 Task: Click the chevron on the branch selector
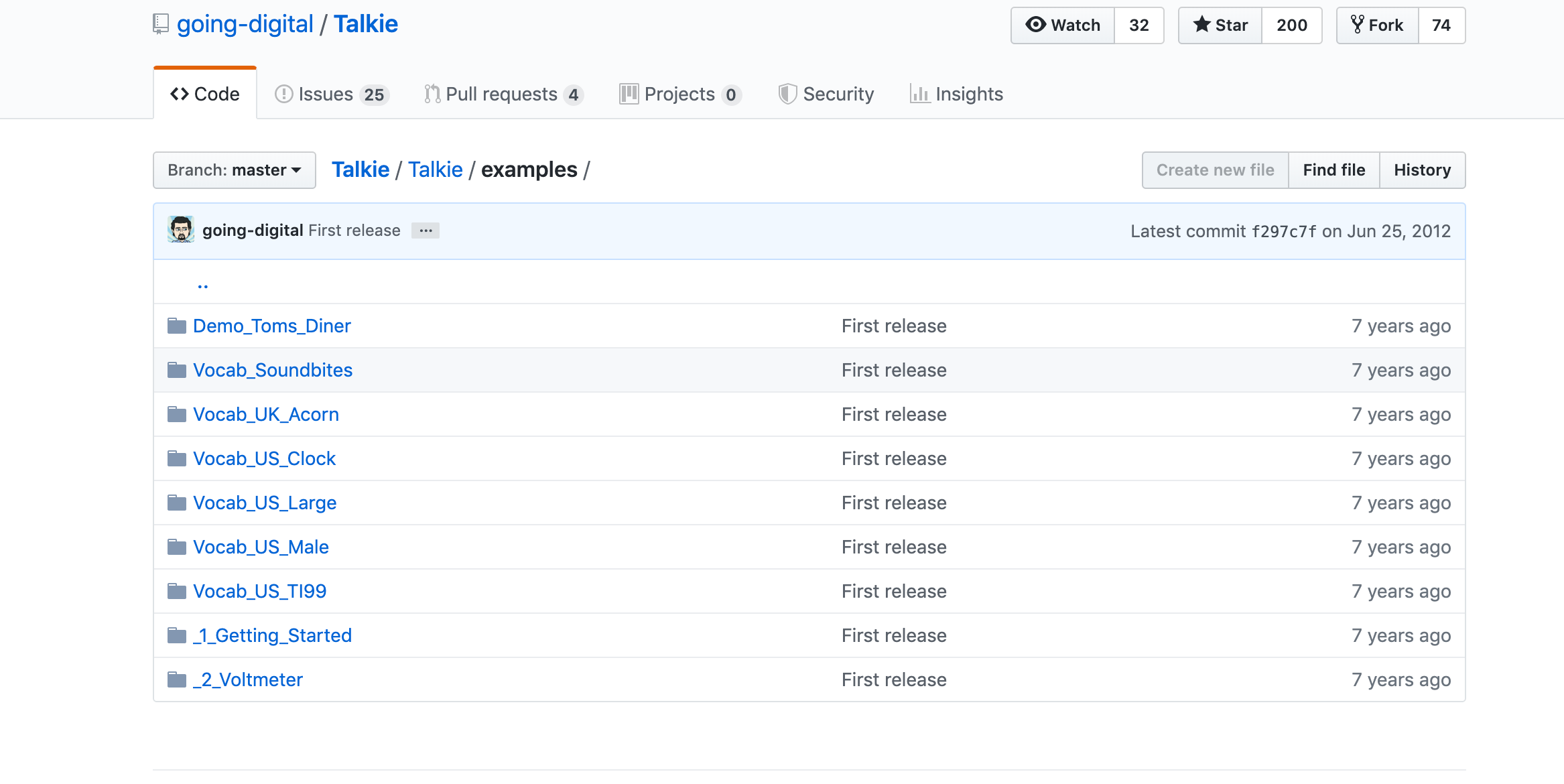297,170
